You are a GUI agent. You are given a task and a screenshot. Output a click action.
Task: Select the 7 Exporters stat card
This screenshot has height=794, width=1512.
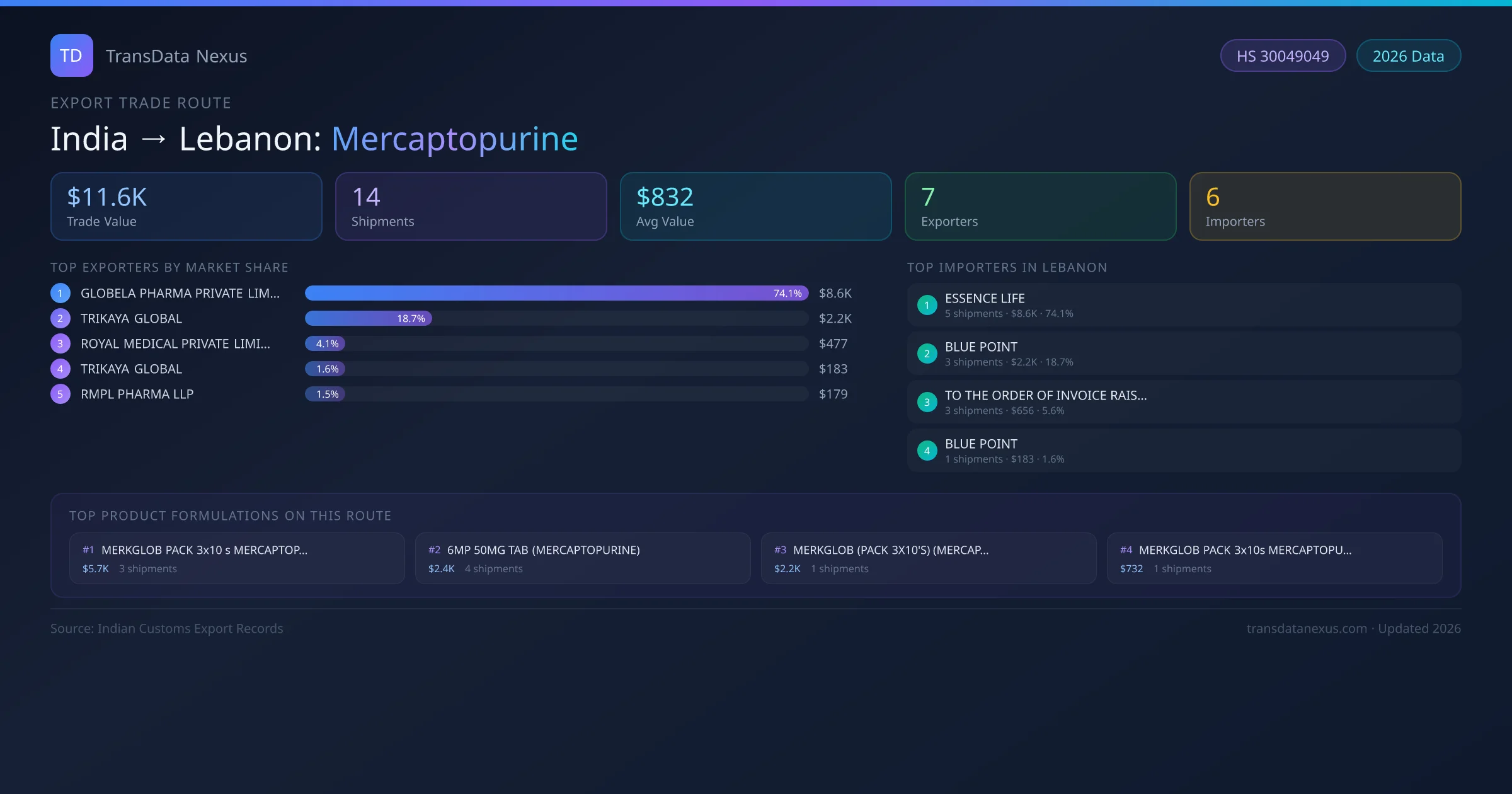coord(1040,207)
